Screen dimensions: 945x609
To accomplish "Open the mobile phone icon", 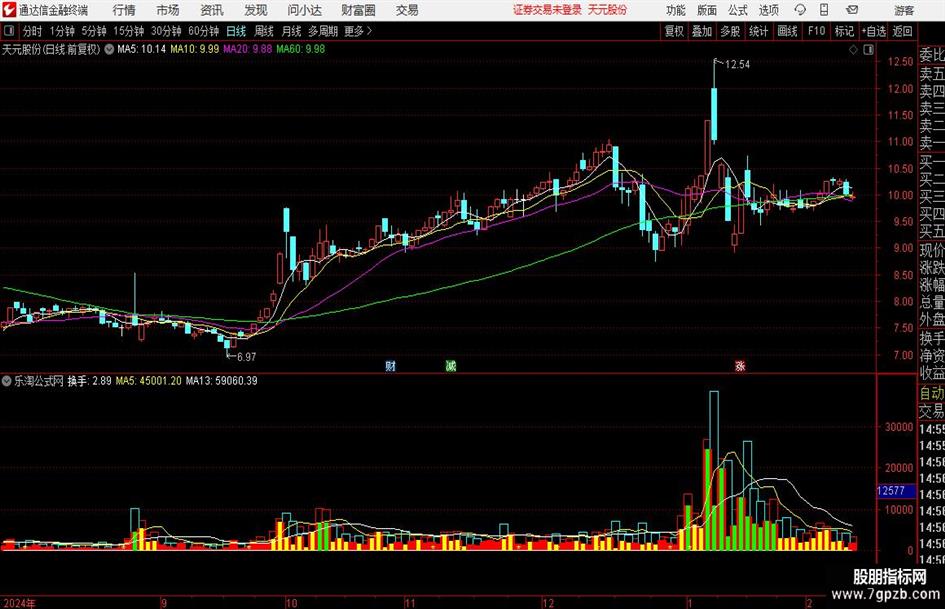I will pyautogui.click(x=824, y=10).
